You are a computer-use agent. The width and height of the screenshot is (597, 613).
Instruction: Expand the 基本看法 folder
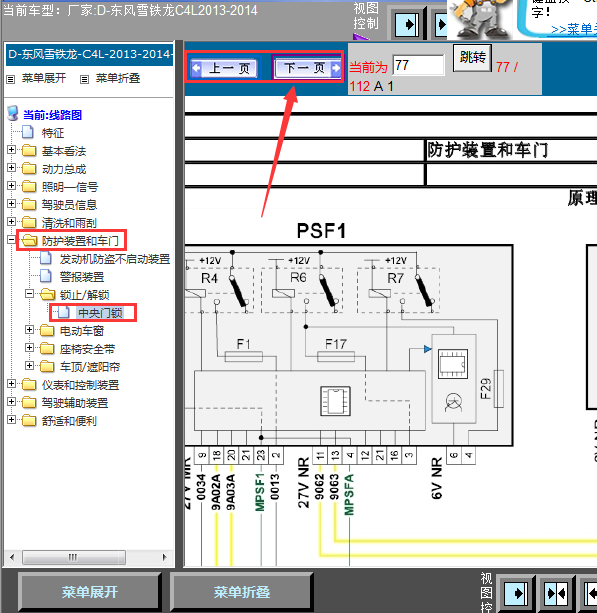11,149
